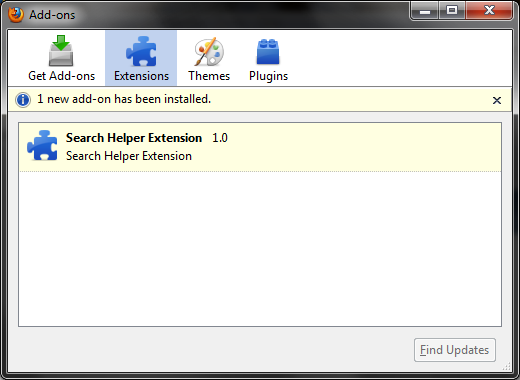This screenshot has width=520, height=380.
Task: Click the notification text about new add-on
Action: (124, 99)
